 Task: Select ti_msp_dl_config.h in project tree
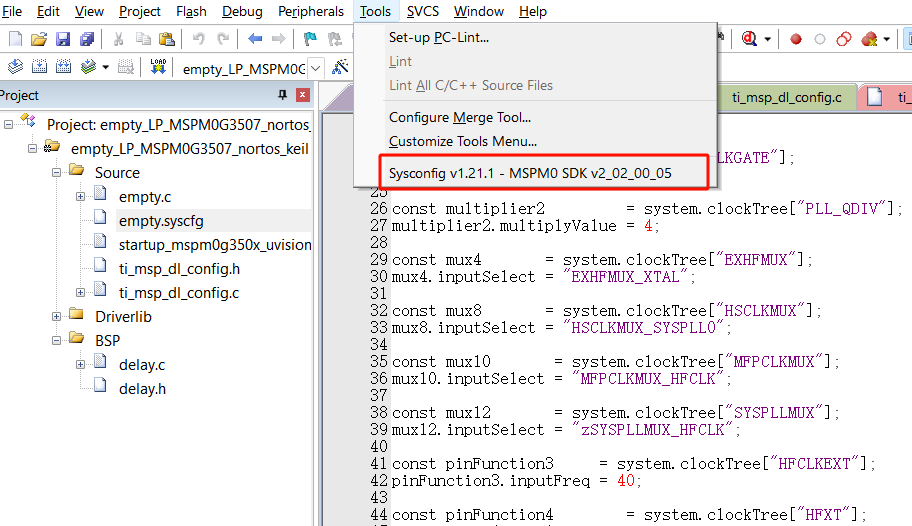[x=179, y=269]
